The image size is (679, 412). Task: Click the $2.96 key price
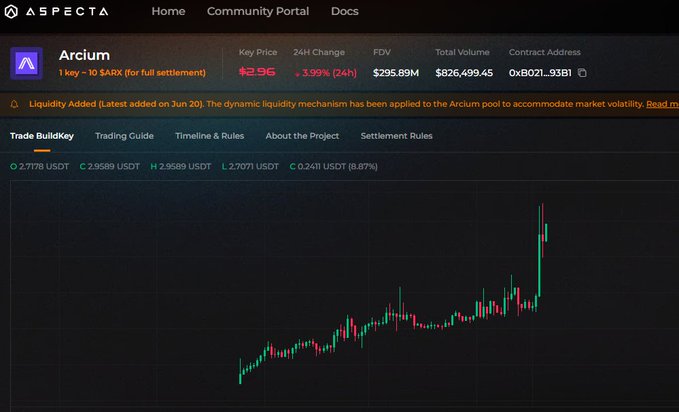point(257,72)
